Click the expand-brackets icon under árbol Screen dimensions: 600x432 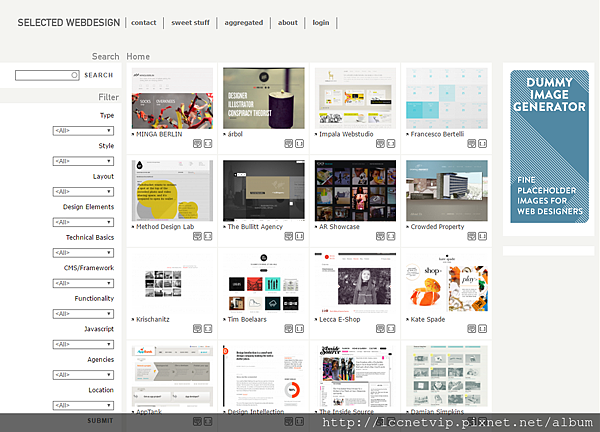pyautogui.click(x=299, y=143)
